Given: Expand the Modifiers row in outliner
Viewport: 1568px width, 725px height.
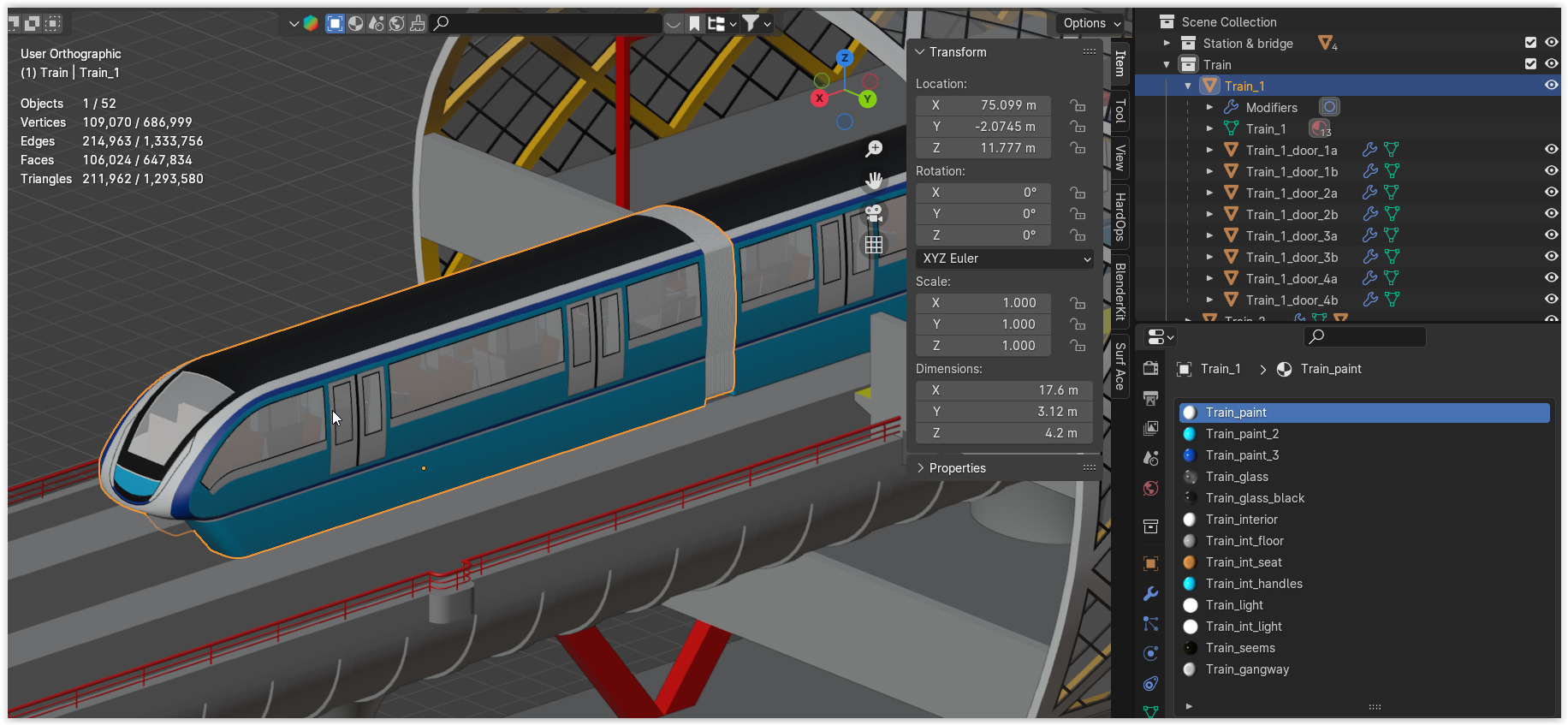Looking at the screenshot, I should tap(1209, 107).
